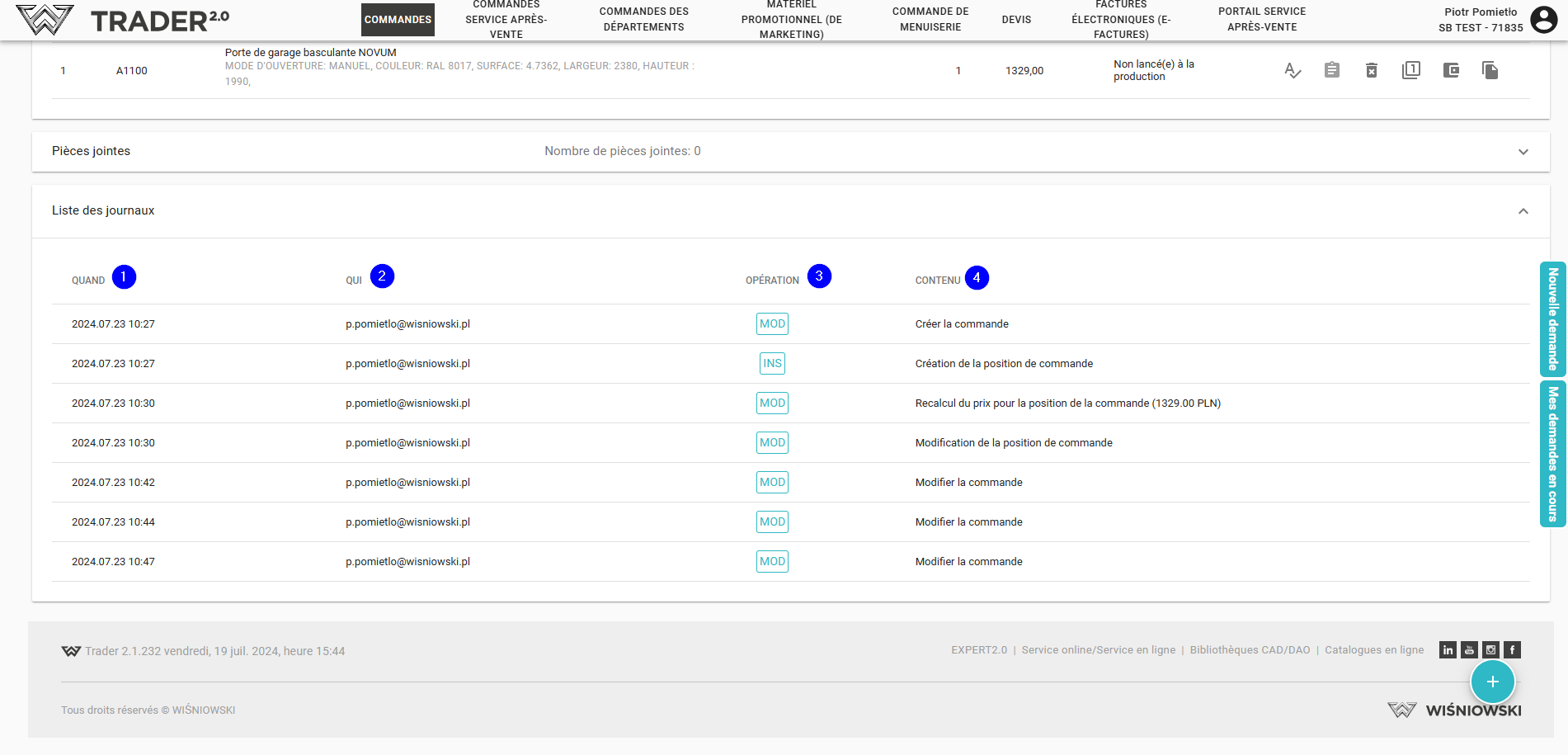Click the INS operation badge in the log
The image size is (1568, 755).
[x=772, y=364]
